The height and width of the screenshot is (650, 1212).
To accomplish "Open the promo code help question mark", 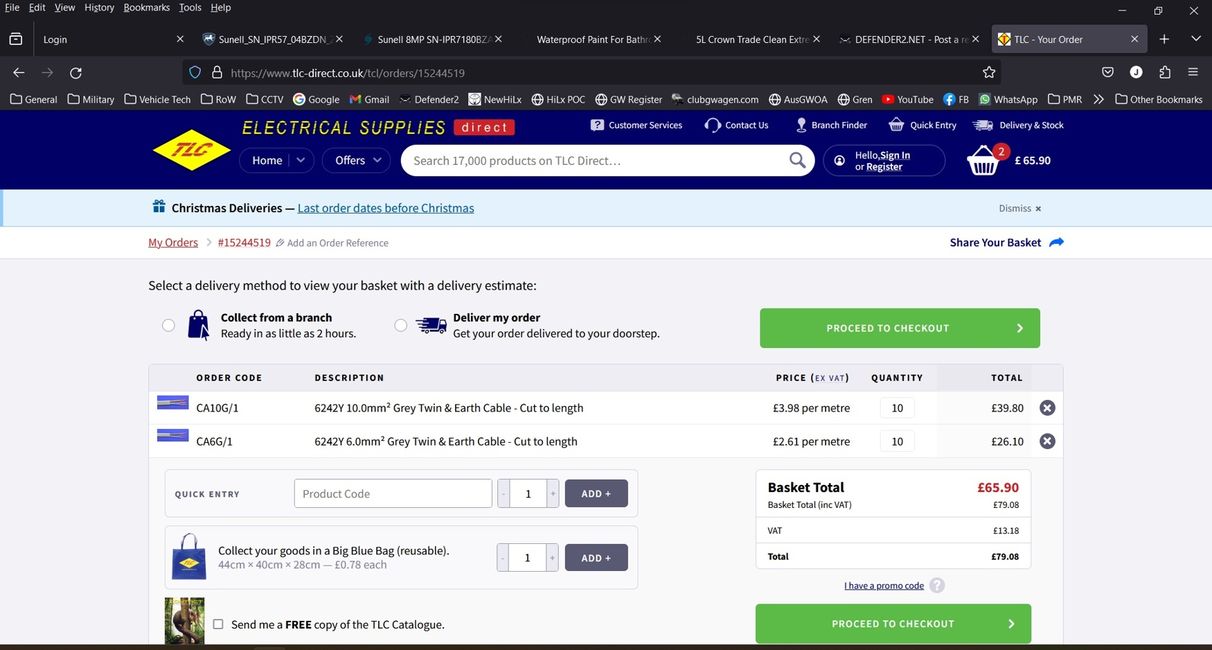I will tap(937, 586).
